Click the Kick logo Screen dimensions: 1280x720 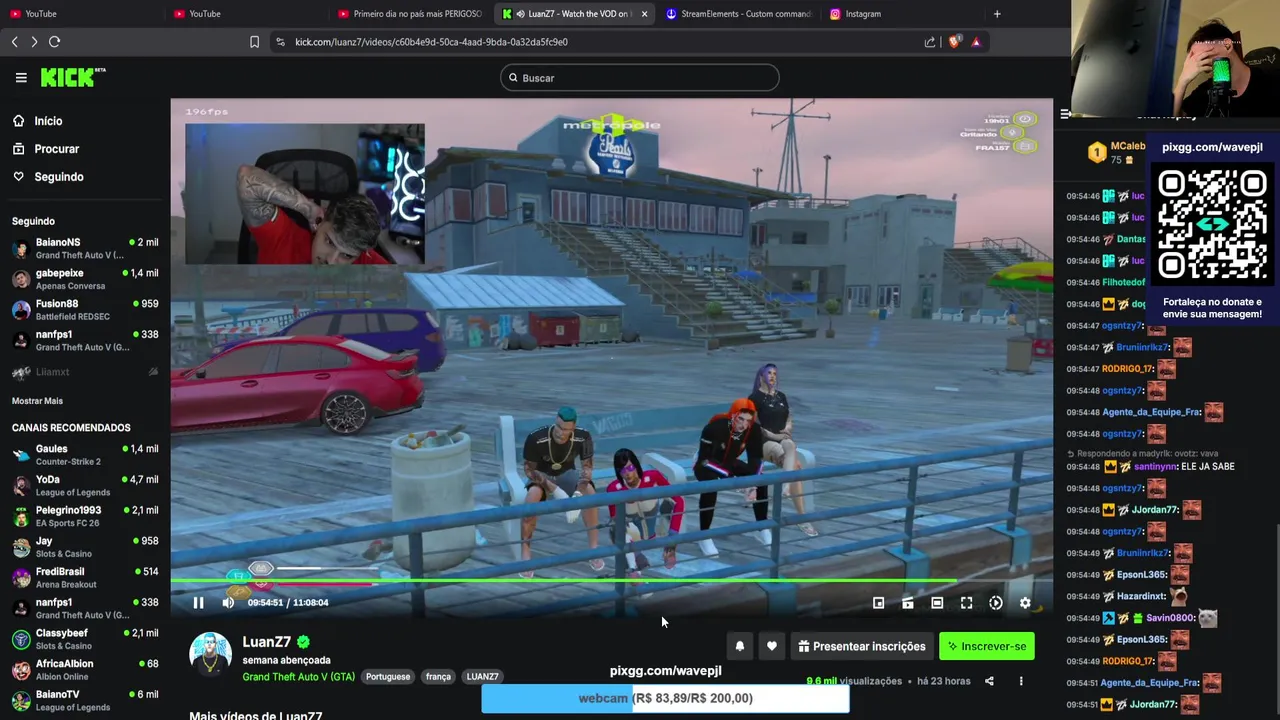pos(72,77)
